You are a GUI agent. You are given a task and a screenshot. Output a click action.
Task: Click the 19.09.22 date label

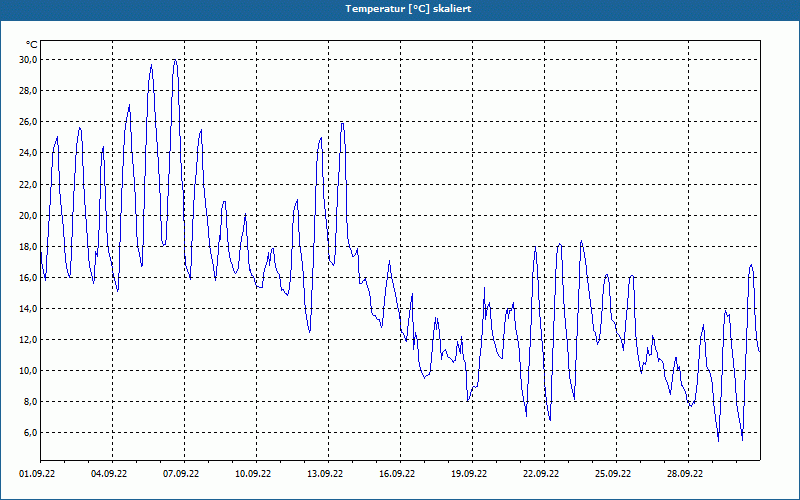(x=469, y=474)
